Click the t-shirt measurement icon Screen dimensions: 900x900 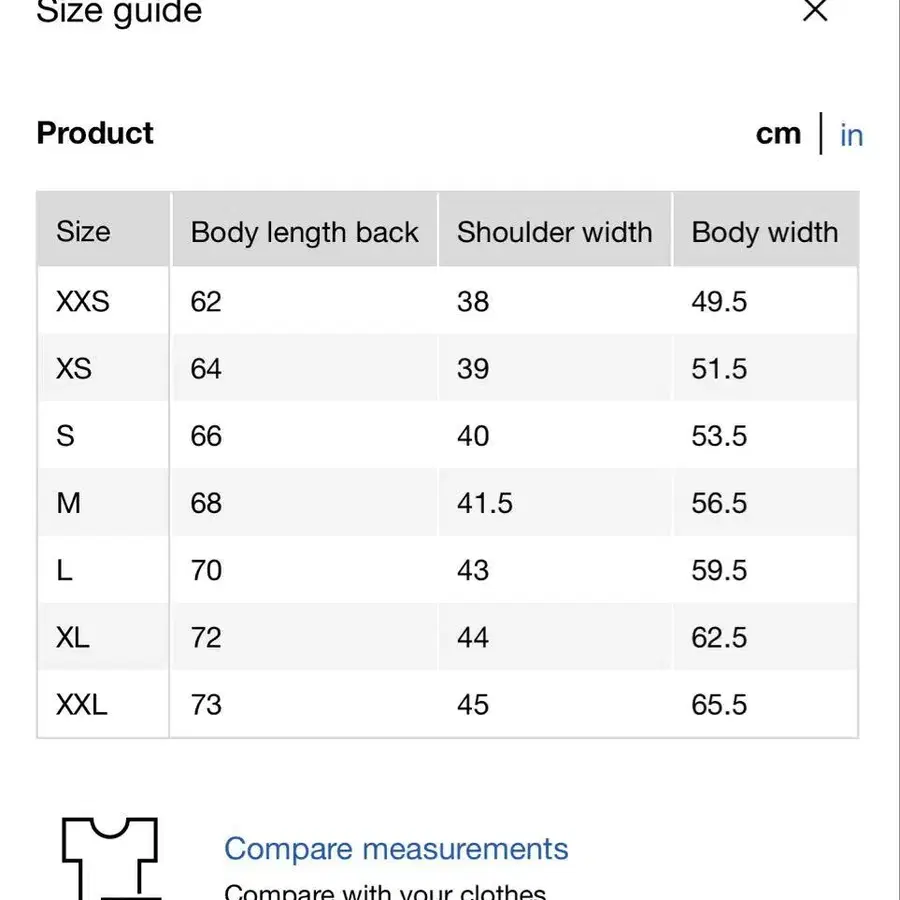pyautogui.click(x=110, y=857)
